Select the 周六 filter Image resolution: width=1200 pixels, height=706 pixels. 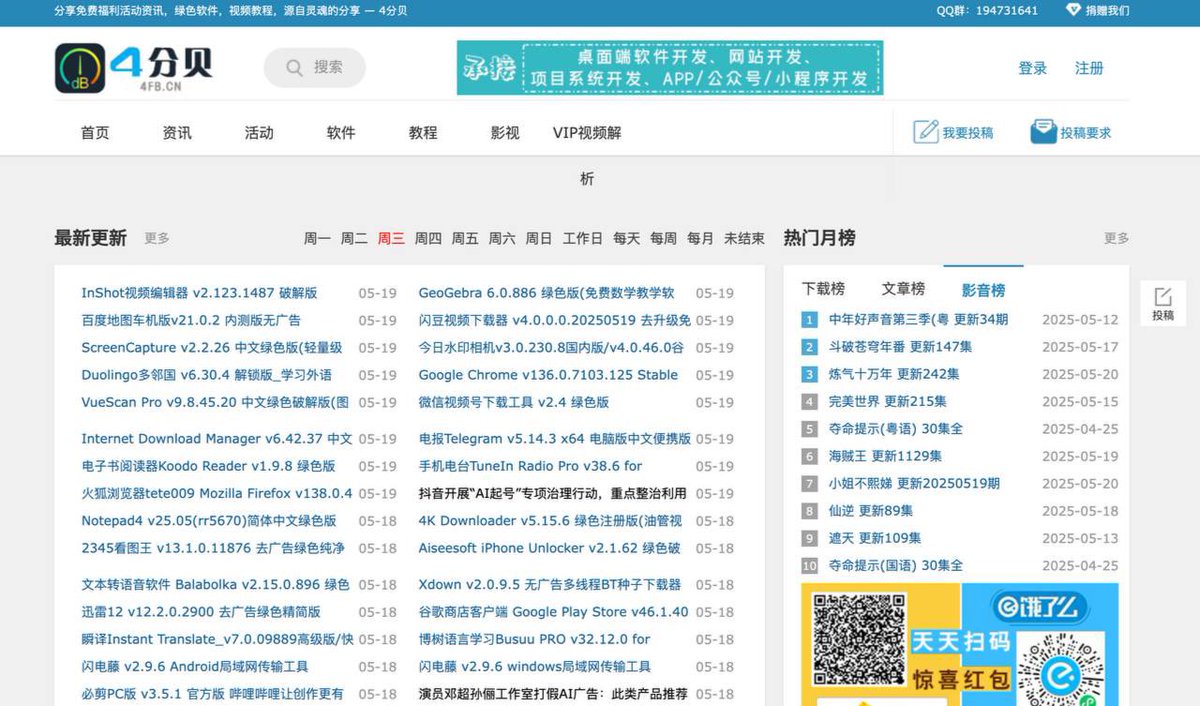pos(502,238)
